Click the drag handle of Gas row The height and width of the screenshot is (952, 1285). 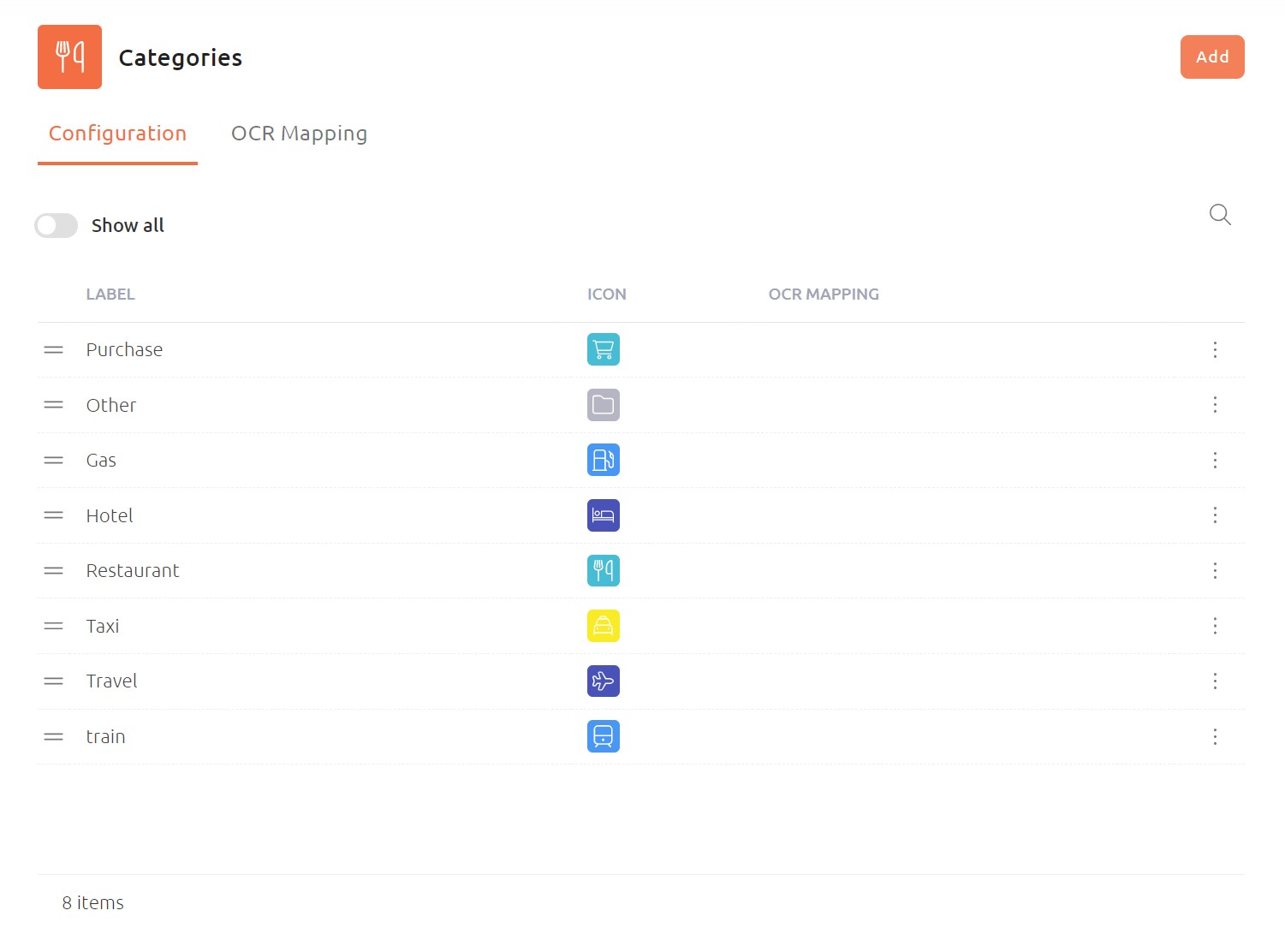coord(54,460)
